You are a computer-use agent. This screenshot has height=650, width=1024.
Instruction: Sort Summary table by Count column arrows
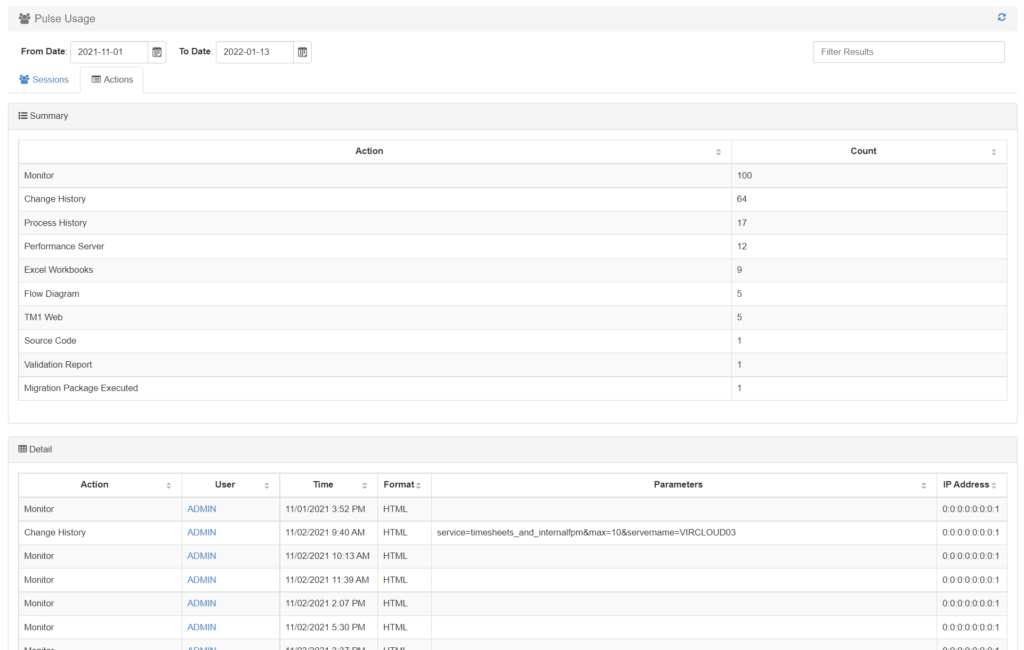click(993, 152)
